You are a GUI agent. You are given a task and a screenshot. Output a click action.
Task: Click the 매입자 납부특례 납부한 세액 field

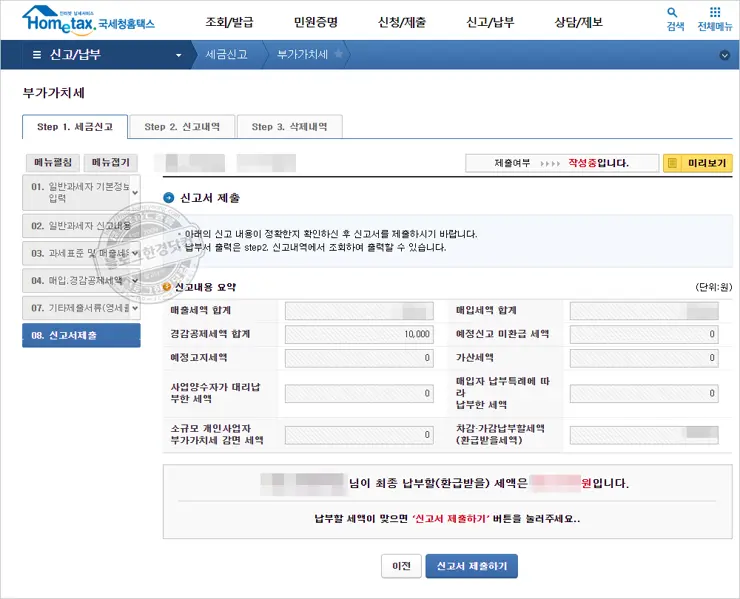(644, 393)
